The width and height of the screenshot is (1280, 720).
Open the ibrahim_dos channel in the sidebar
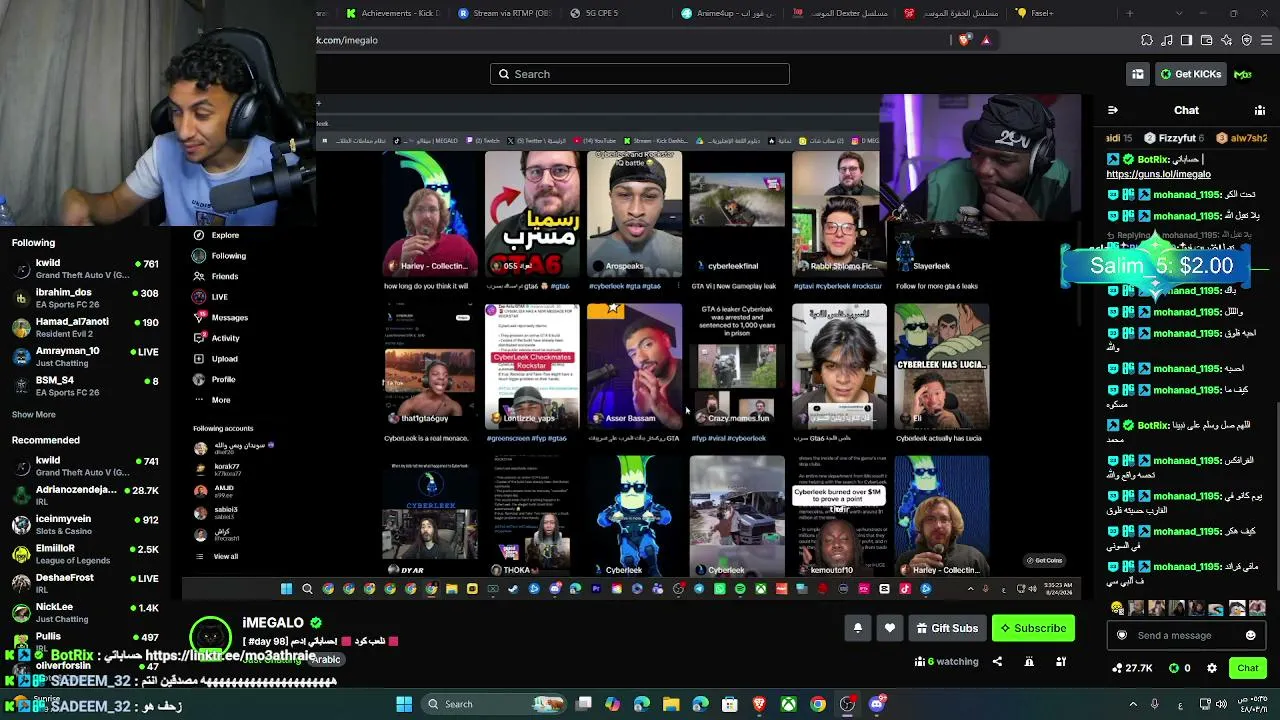click(x=86, y=298)
